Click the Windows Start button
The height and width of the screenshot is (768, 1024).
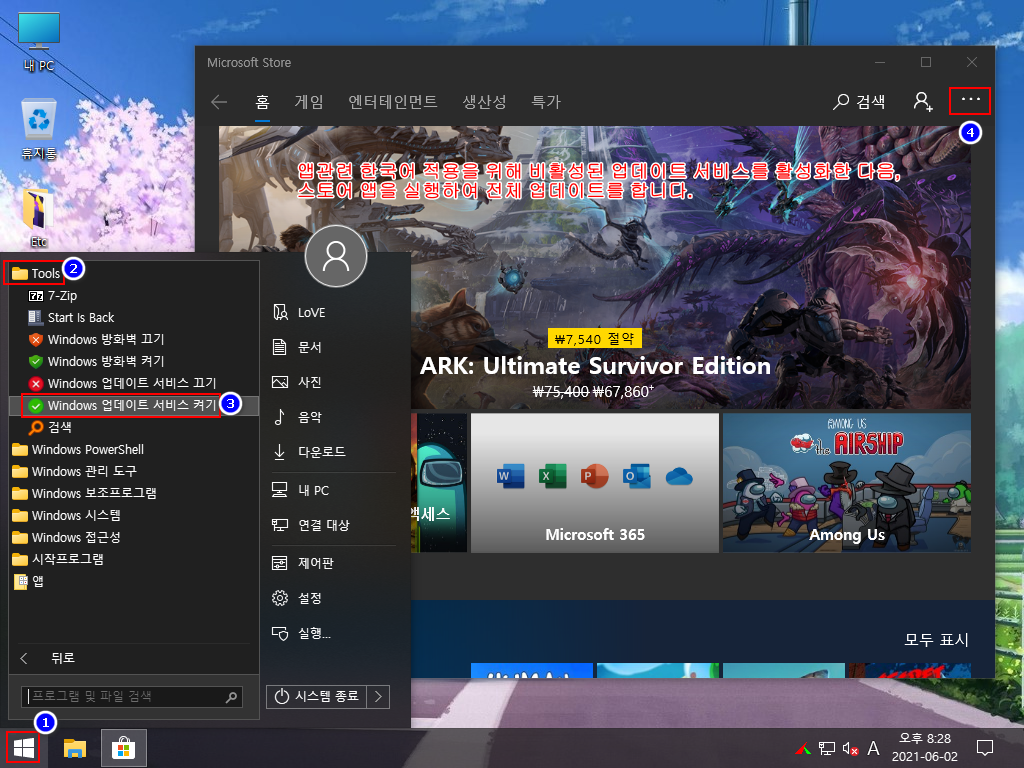point(23,748)
